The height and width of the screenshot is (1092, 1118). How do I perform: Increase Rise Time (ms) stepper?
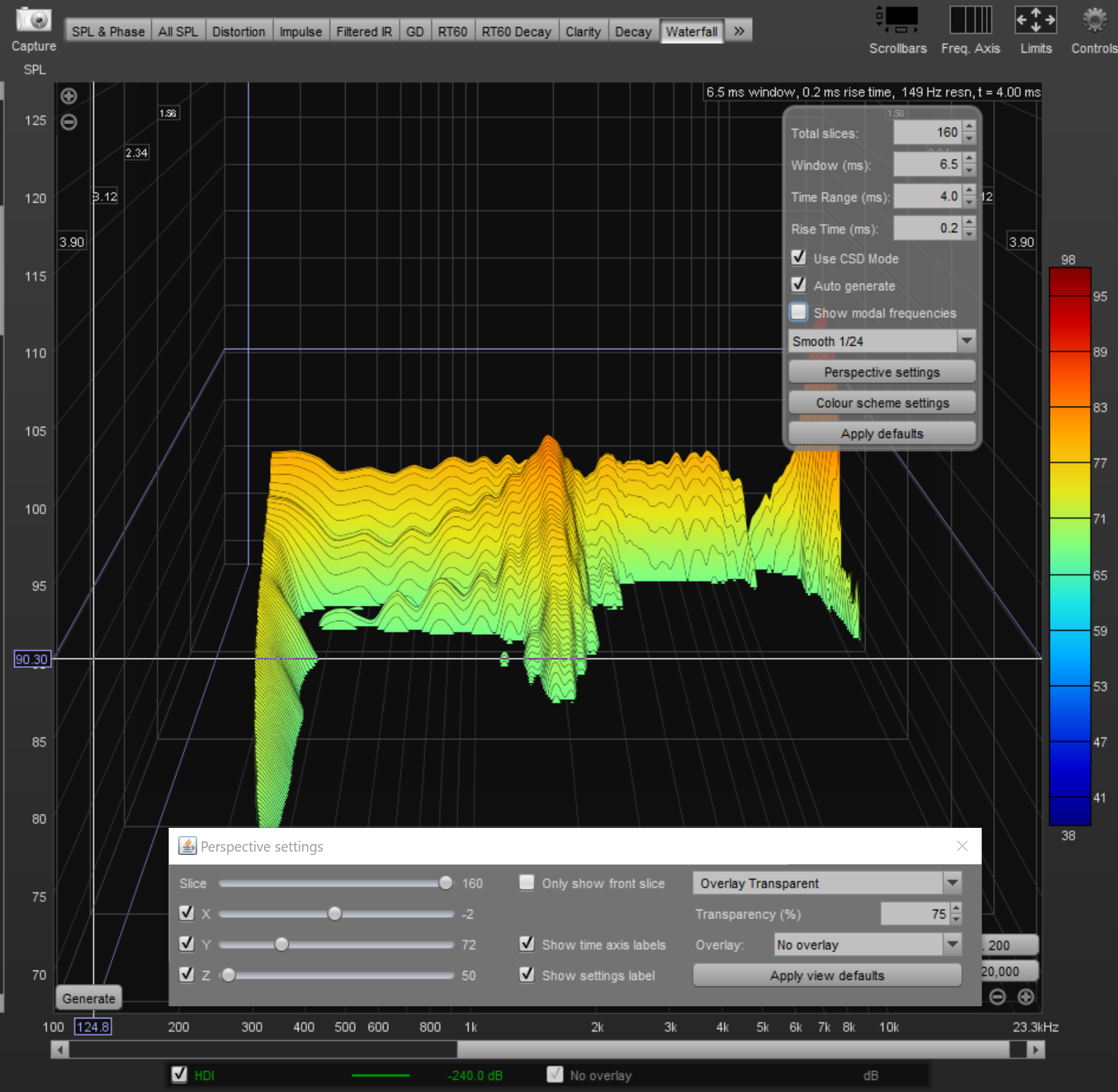tap(969, 222)
